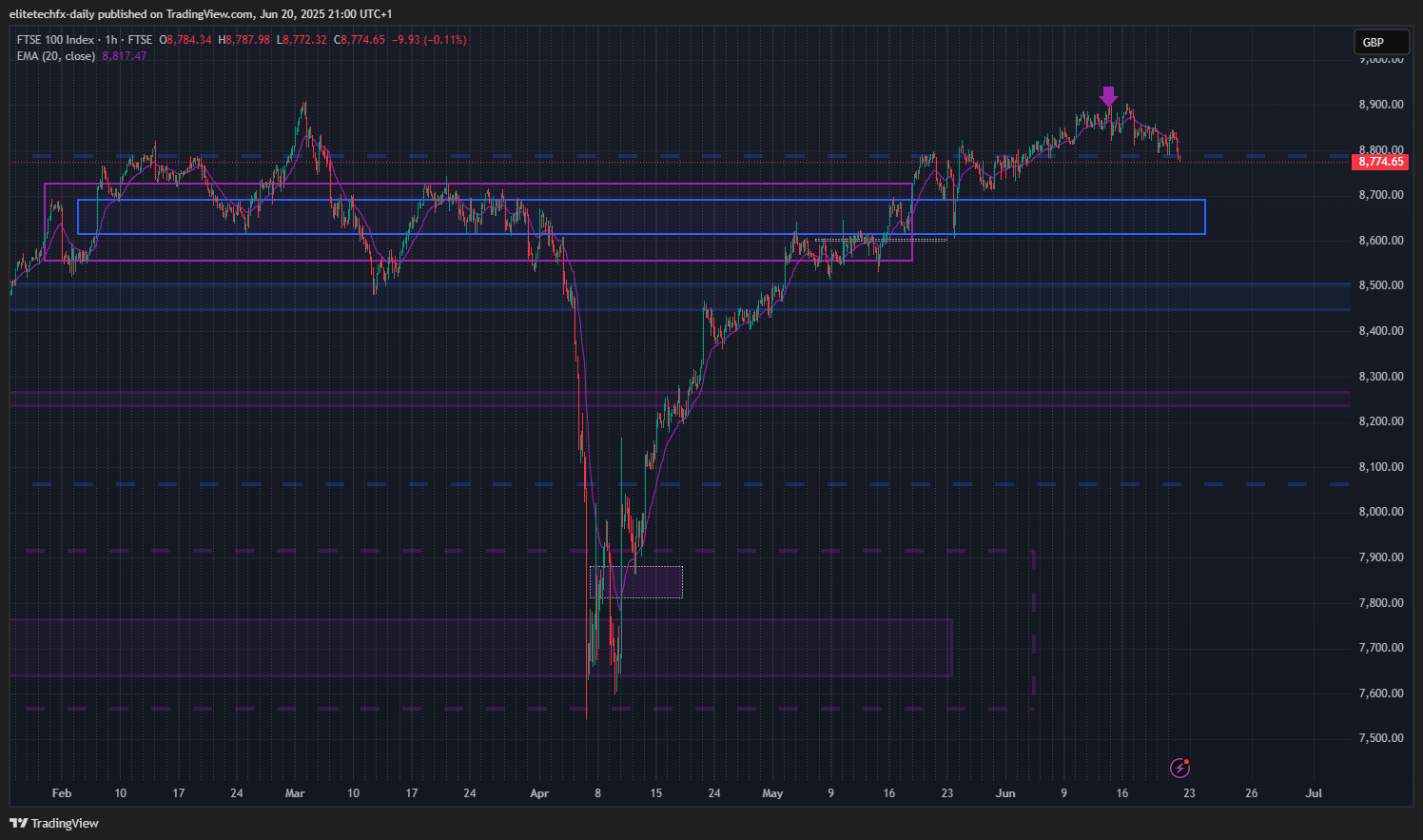This screenshot has height=840, width=1423.
Task: Click the change value −9.93 (−0.11%)
Action: tap(429, 40)
